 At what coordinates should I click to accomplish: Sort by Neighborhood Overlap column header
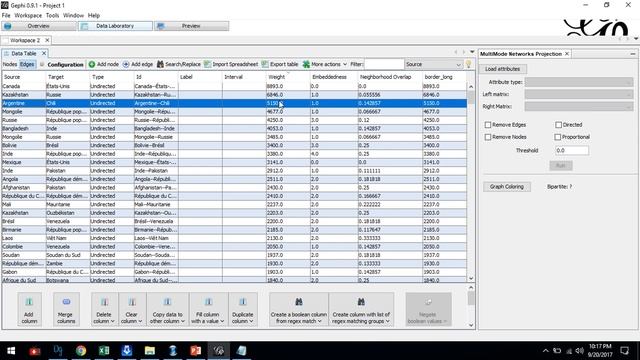click(x=390, y=77)
